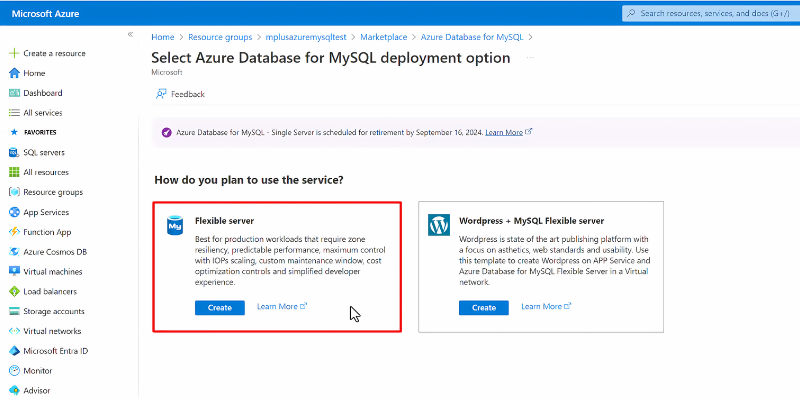The height and width of the screenshot is (400, 800).
Task: Click the 'Microsoft' publisher text under title
Action: 167,72
